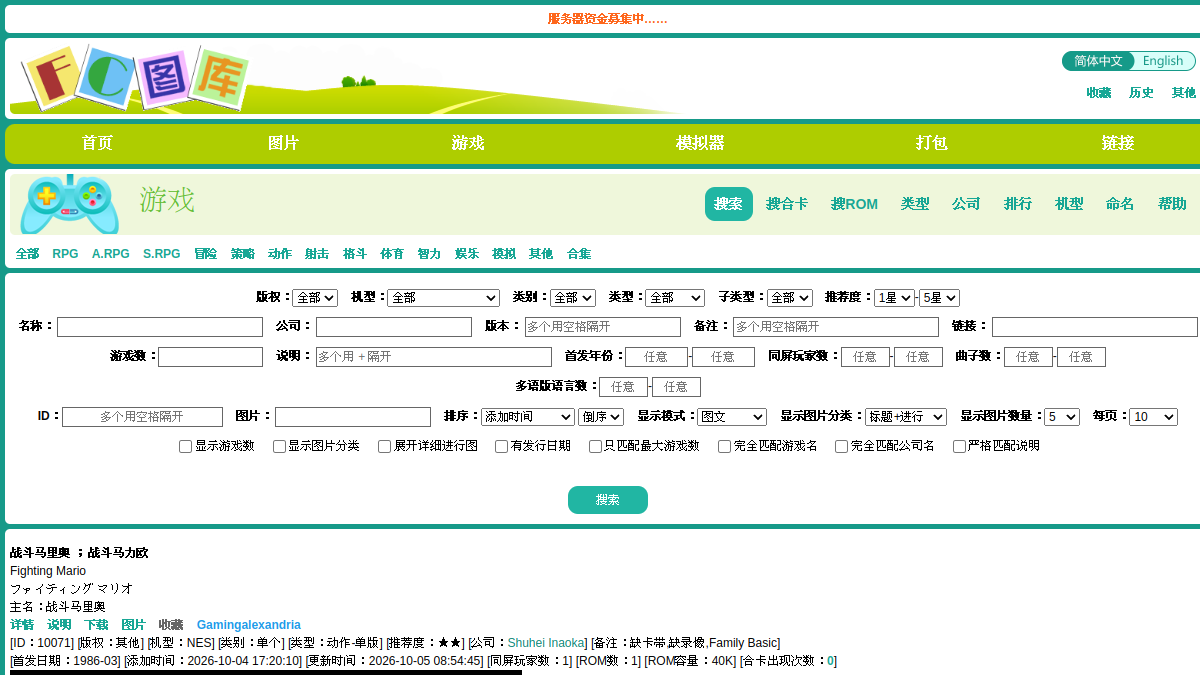Open the 子类型 dropdown
This screenshot has width=1200, height=675.
pos(790,298)
